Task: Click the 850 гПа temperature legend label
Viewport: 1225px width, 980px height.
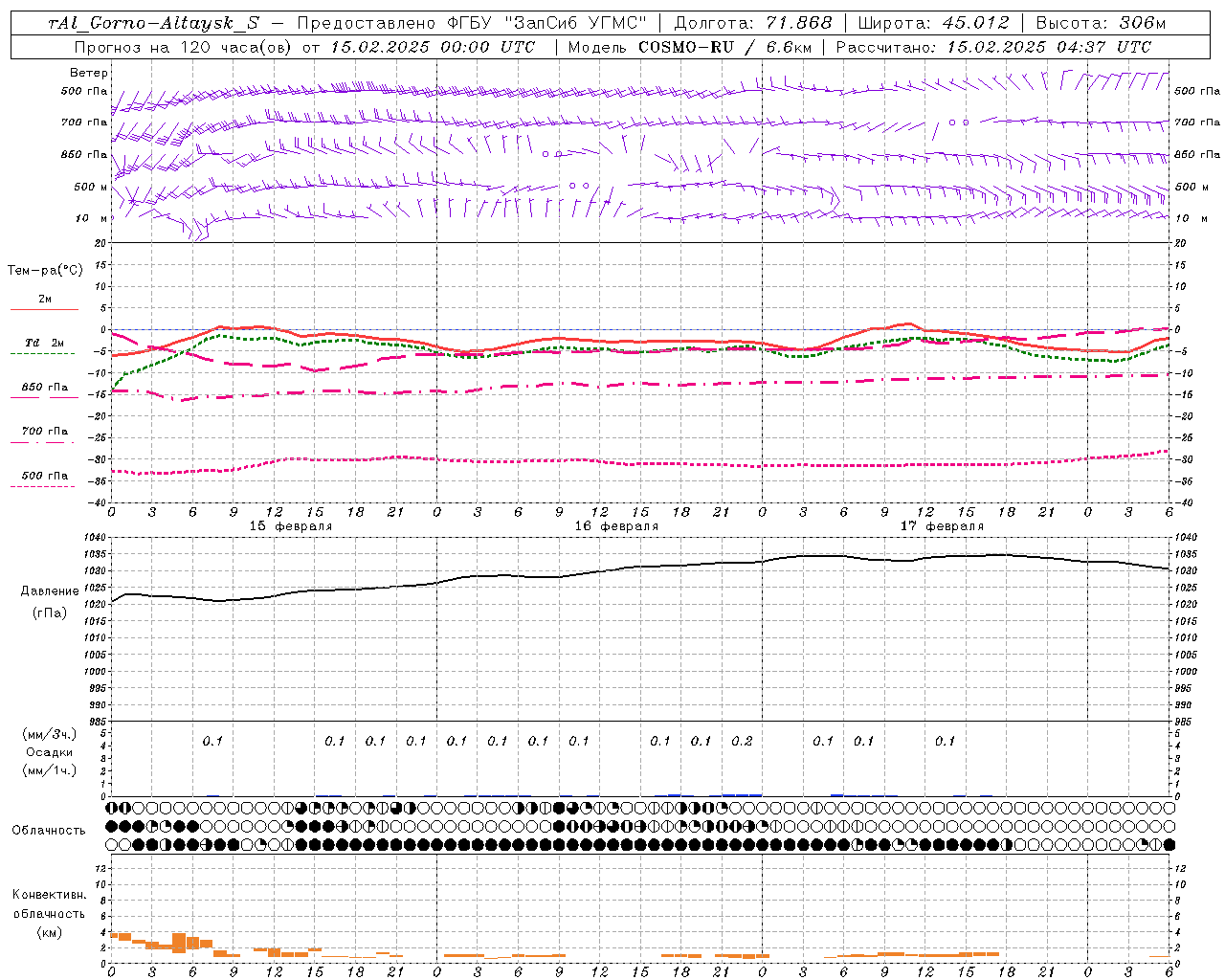Action: coord(45,388)
